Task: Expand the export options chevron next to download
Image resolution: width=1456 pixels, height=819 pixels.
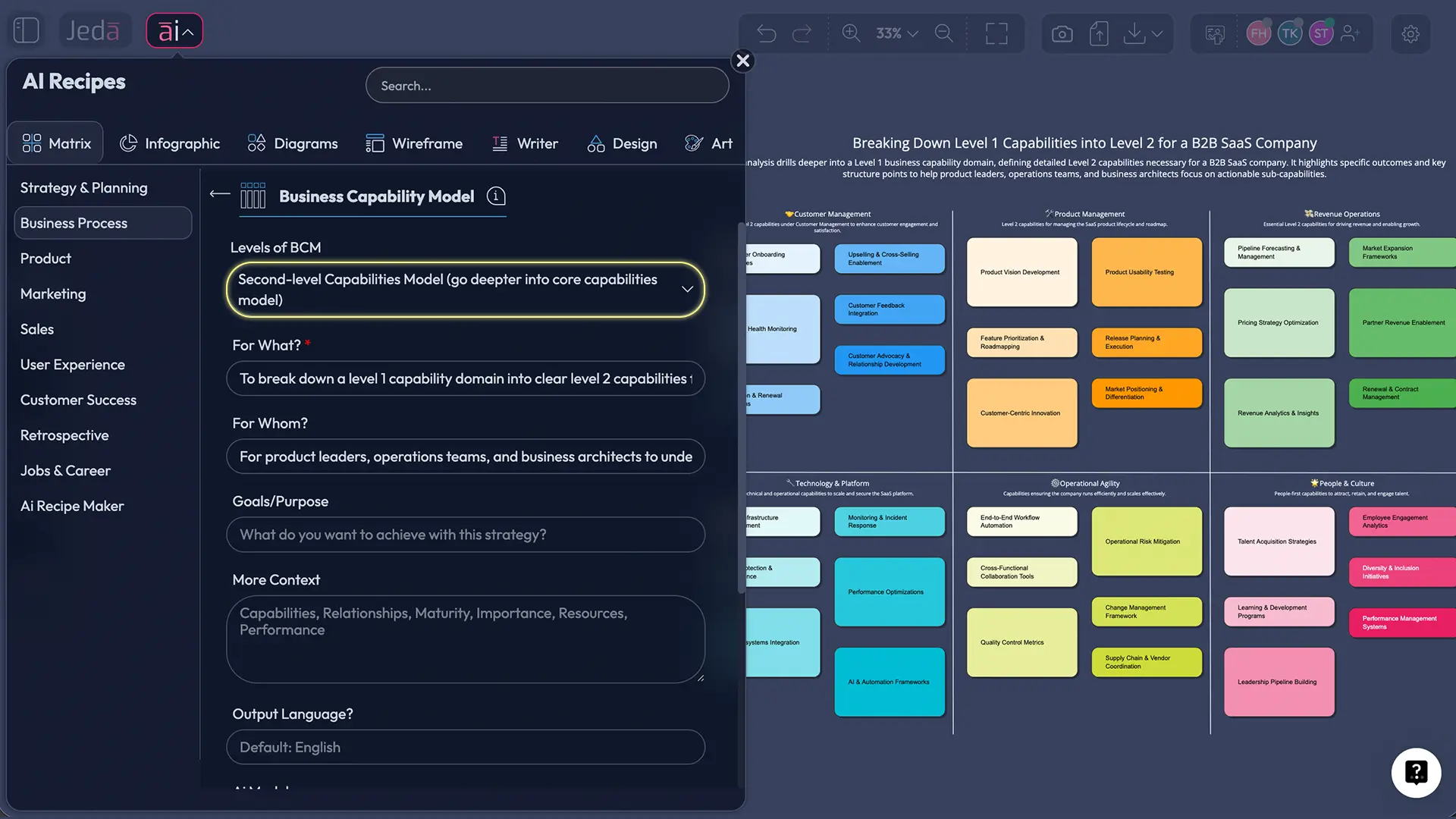Action: 1156,33
